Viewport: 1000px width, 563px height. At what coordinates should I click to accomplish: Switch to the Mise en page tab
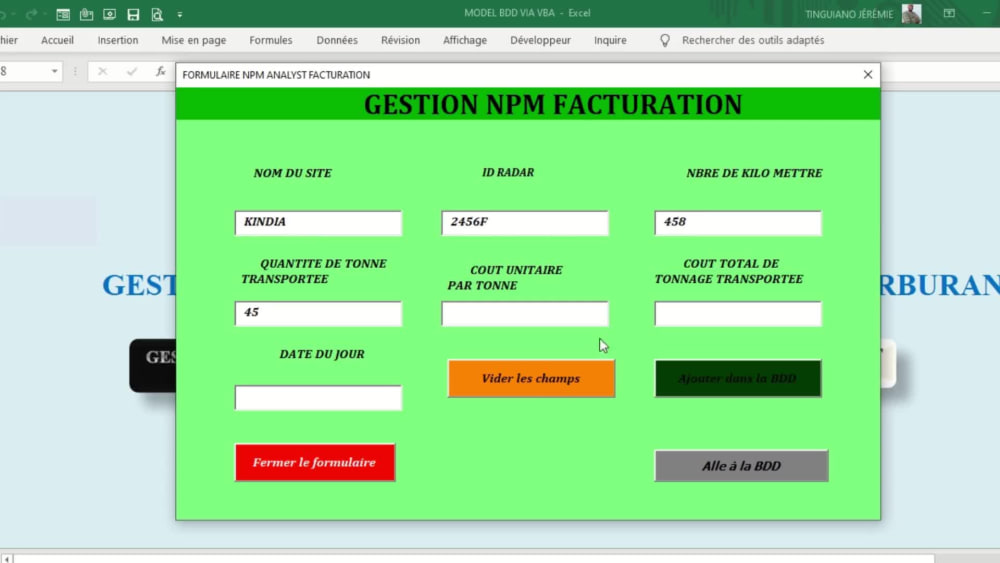click(194, 40)
